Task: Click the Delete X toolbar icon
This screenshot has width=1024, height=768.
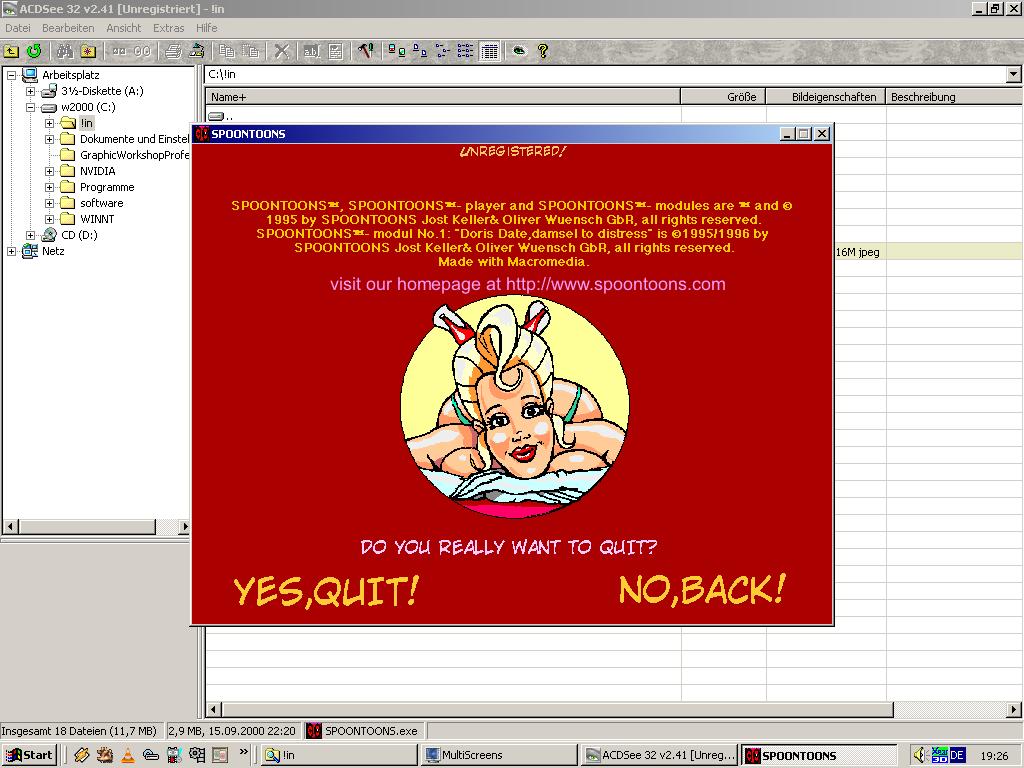Action: point(281,51)
